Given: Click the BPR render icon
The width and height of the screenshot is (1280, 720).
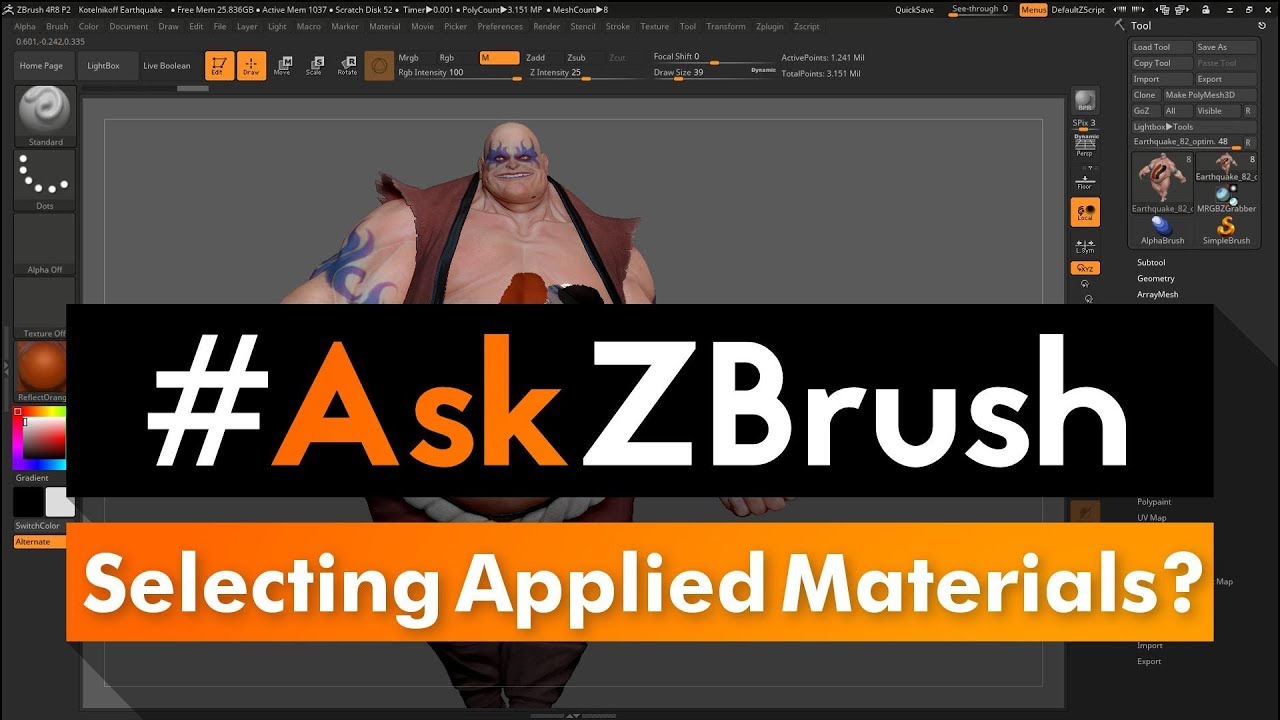Looking at the screenshot, I should (1085, 102).
